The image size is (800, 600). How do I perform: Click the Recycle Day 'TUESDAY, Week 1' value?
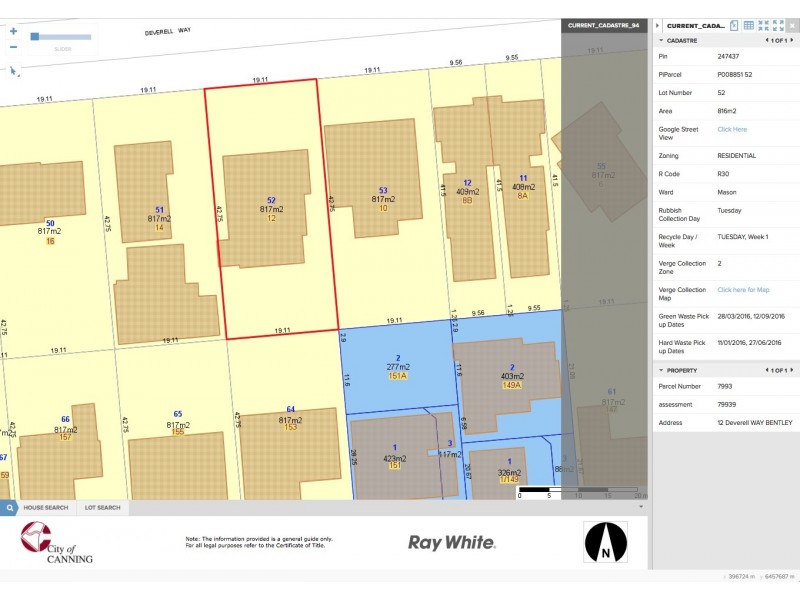pyautogui.click(x=742, y=237)
